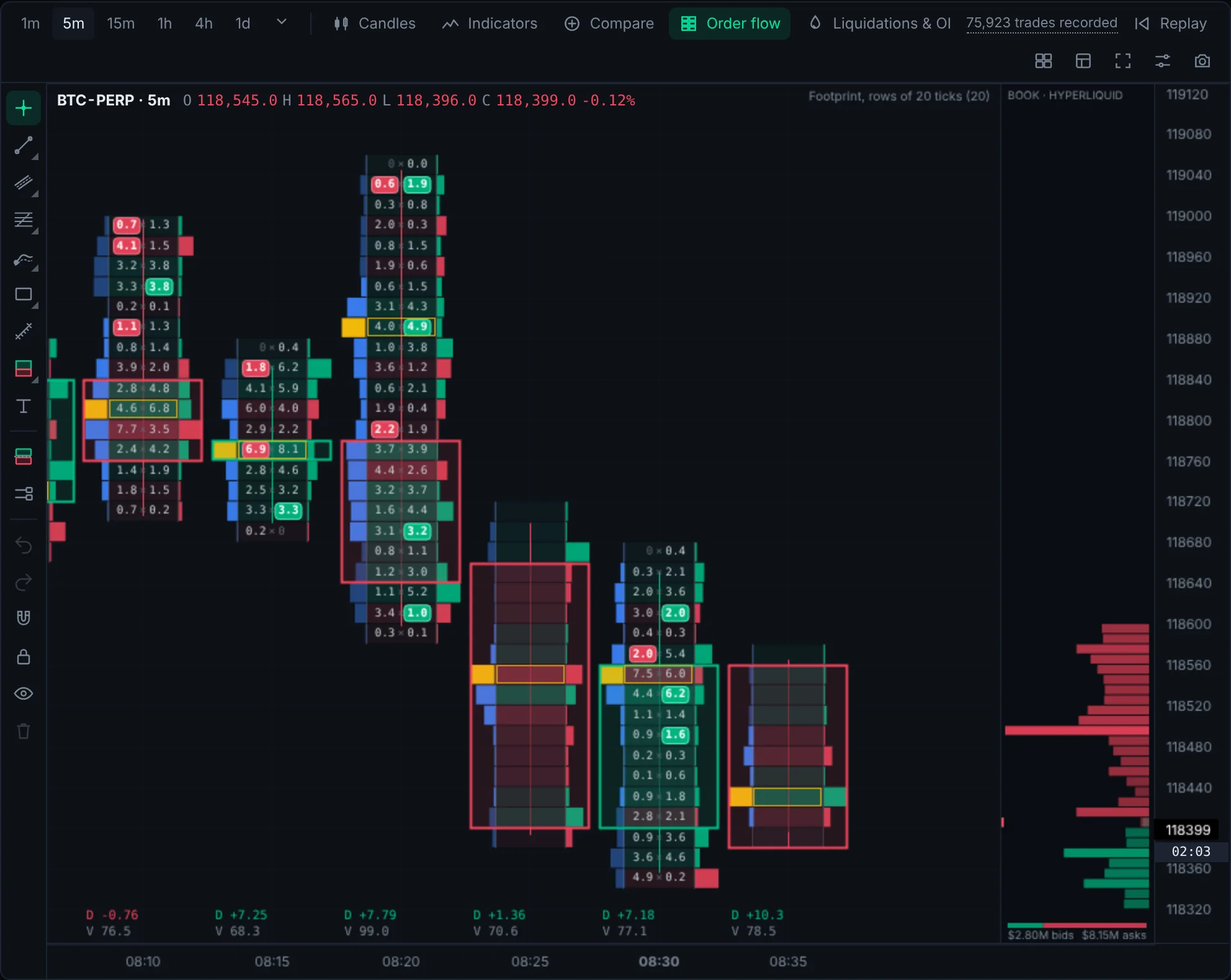Open the Indicators menu
The height and width of the screenshot is (980, 1231).
pyautogui.click(x=490, y=24)
